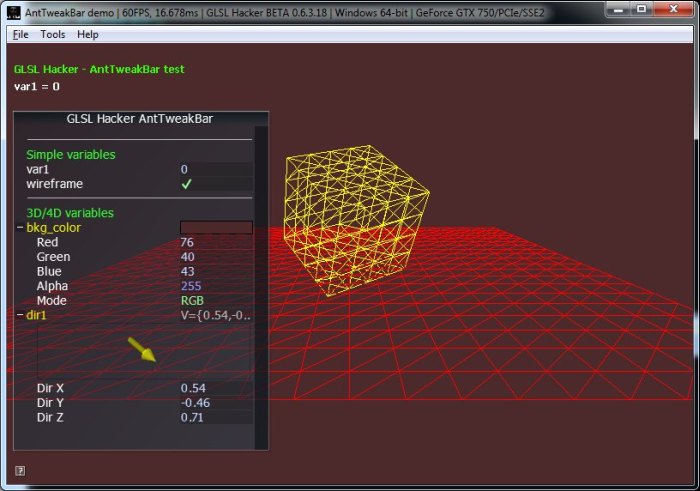Click the 'var1 = 0' overlay text
The width and height of the screenshot is (700, 491).
pyautogui.click(x=37, y=86)
